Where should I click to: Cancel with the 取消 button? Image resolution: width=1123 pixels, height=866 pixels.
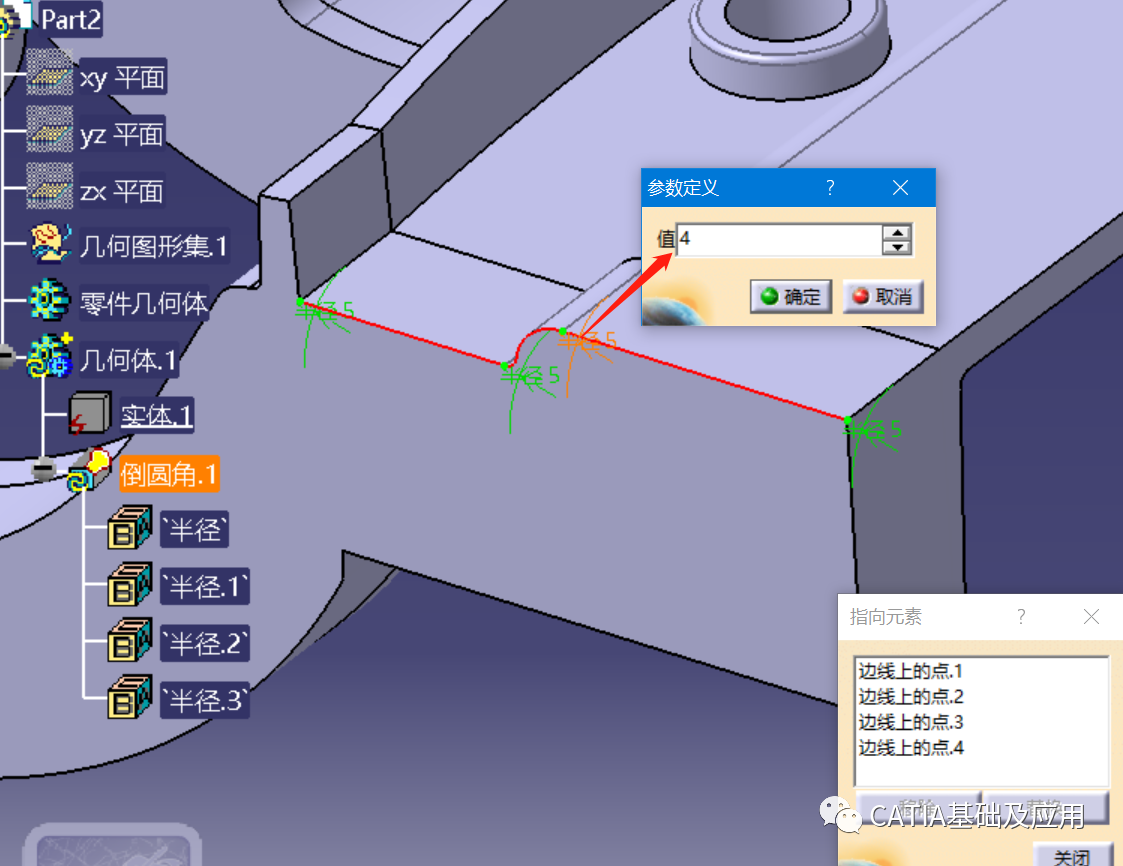pos(883,297)
